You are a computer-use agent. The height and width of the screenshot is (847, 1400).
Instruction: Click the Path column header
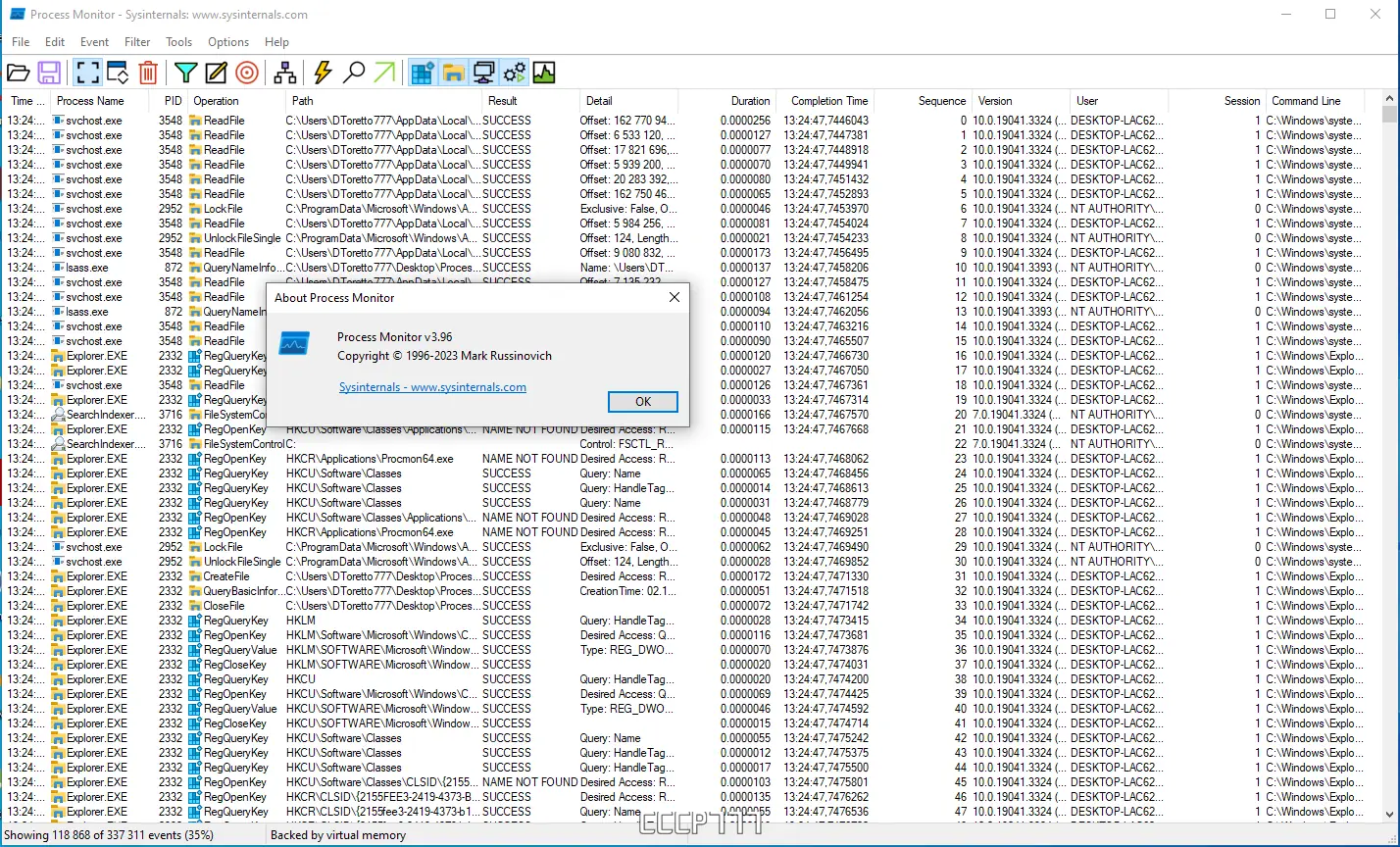tap(383, 101)
